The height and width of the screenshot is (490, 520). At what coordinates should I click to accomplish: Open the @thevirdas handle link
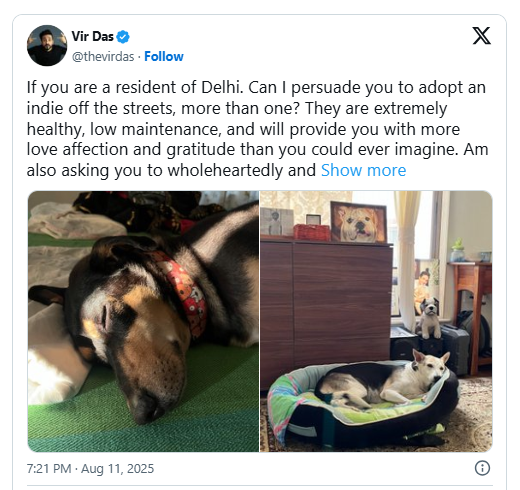(x=103, y=57)
